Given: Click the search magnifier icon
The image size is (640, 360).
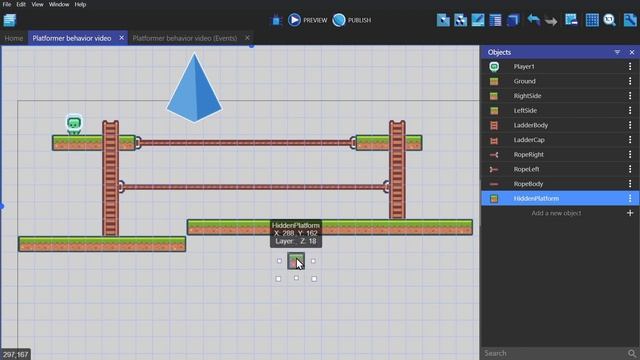Looking at the screenshot, I should point(632,353).
